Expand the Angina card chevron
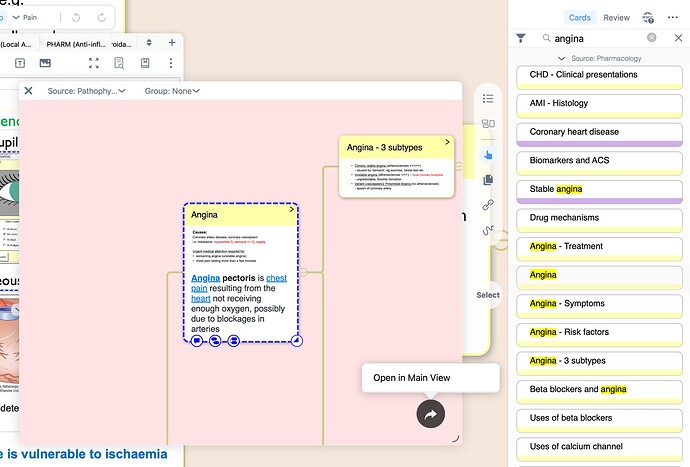The height and width of the screenshot is (467, 690). [291, 210]
